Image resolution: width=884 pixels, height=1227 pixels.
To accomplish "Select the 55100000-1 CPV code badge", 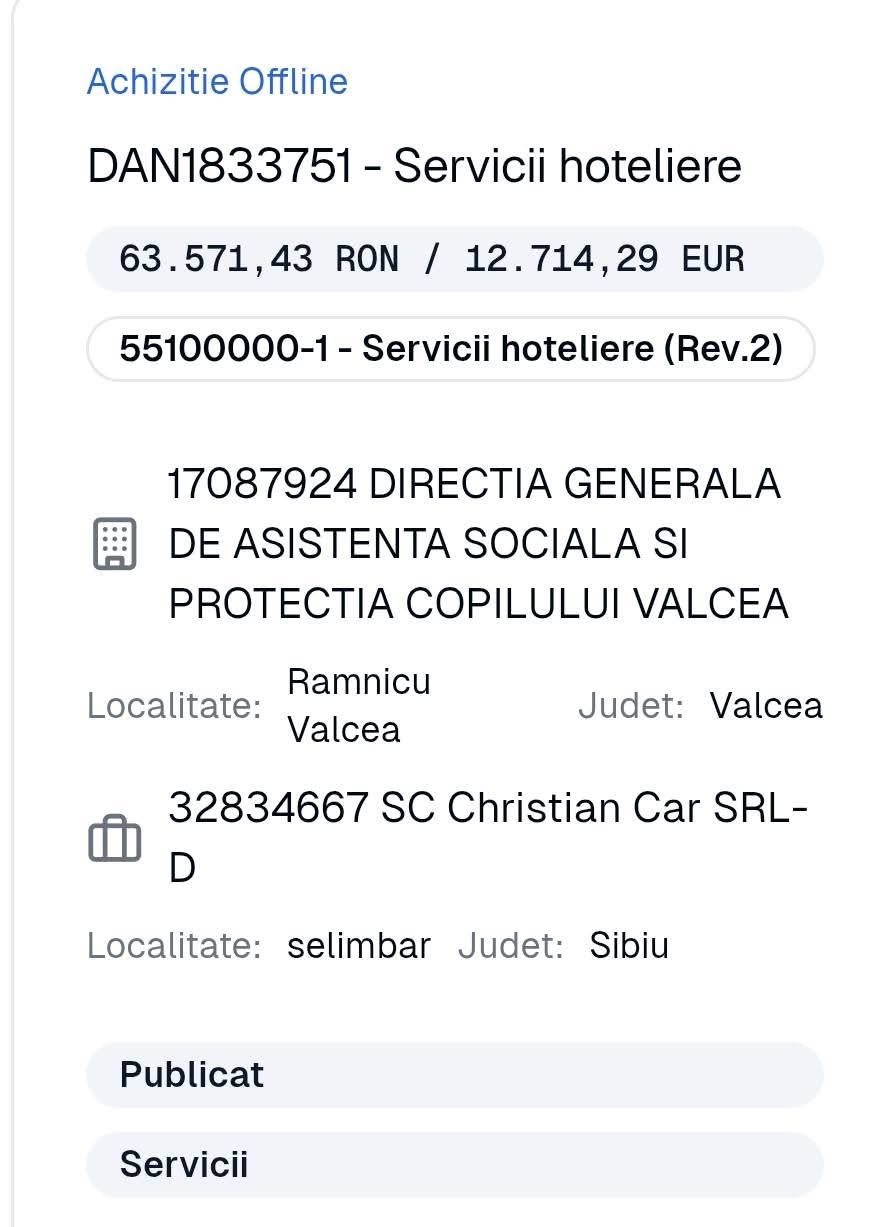I will tap(450, 349).
